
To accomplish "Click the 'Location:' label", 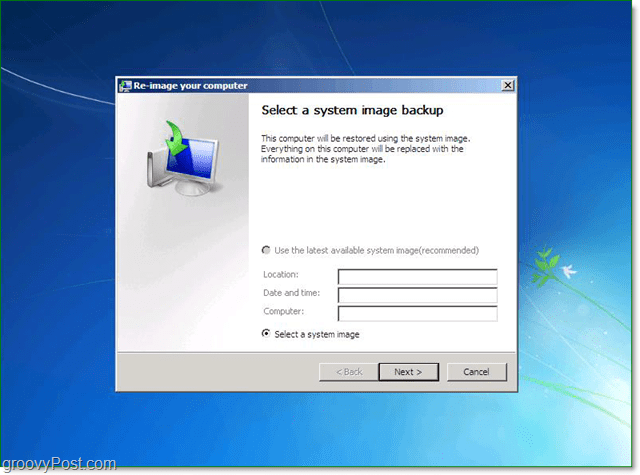I will tap(281, 275).
